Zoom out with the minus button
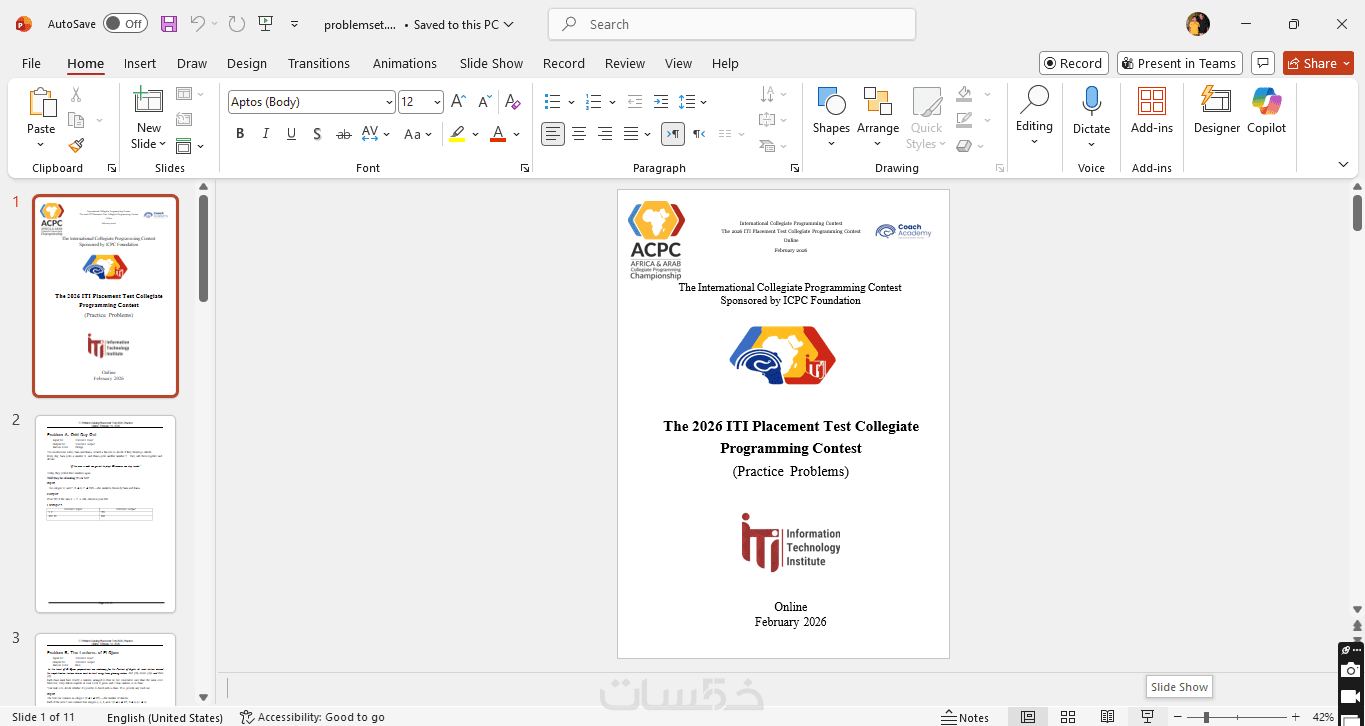1365x726 pixels. coord(1176,717)
